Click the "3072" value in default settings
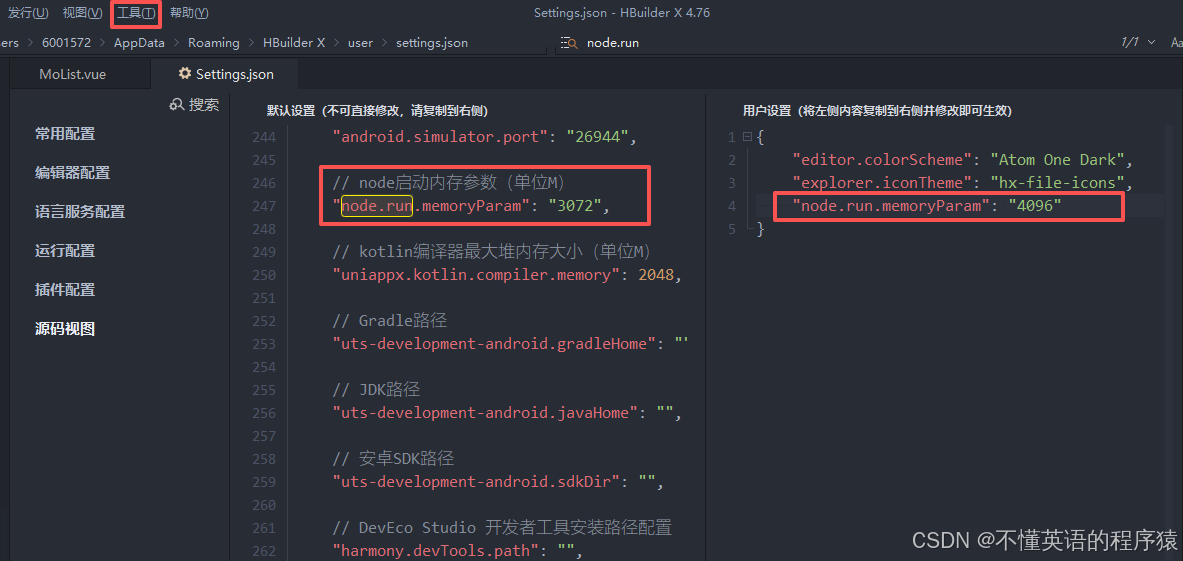 (x=575, y=206)
